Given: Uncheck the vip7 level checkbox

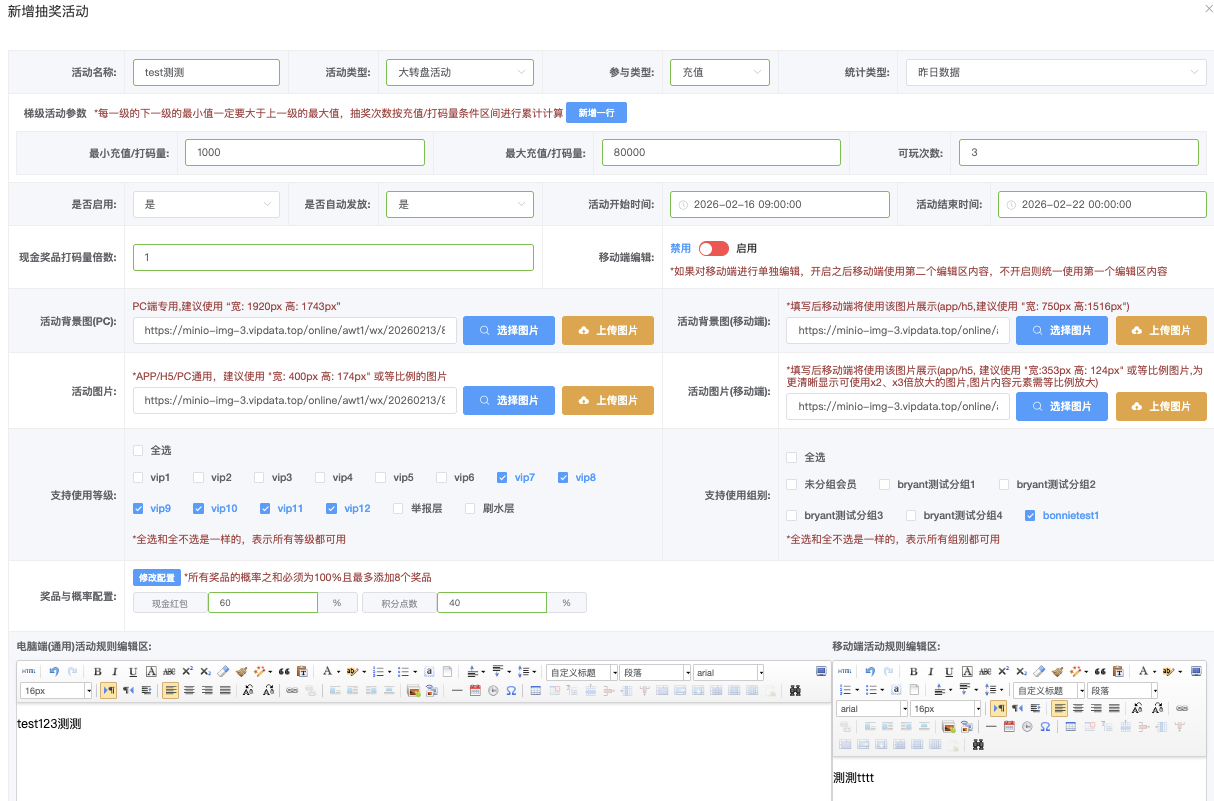Looking at the screenshot, I should (502, 478).
